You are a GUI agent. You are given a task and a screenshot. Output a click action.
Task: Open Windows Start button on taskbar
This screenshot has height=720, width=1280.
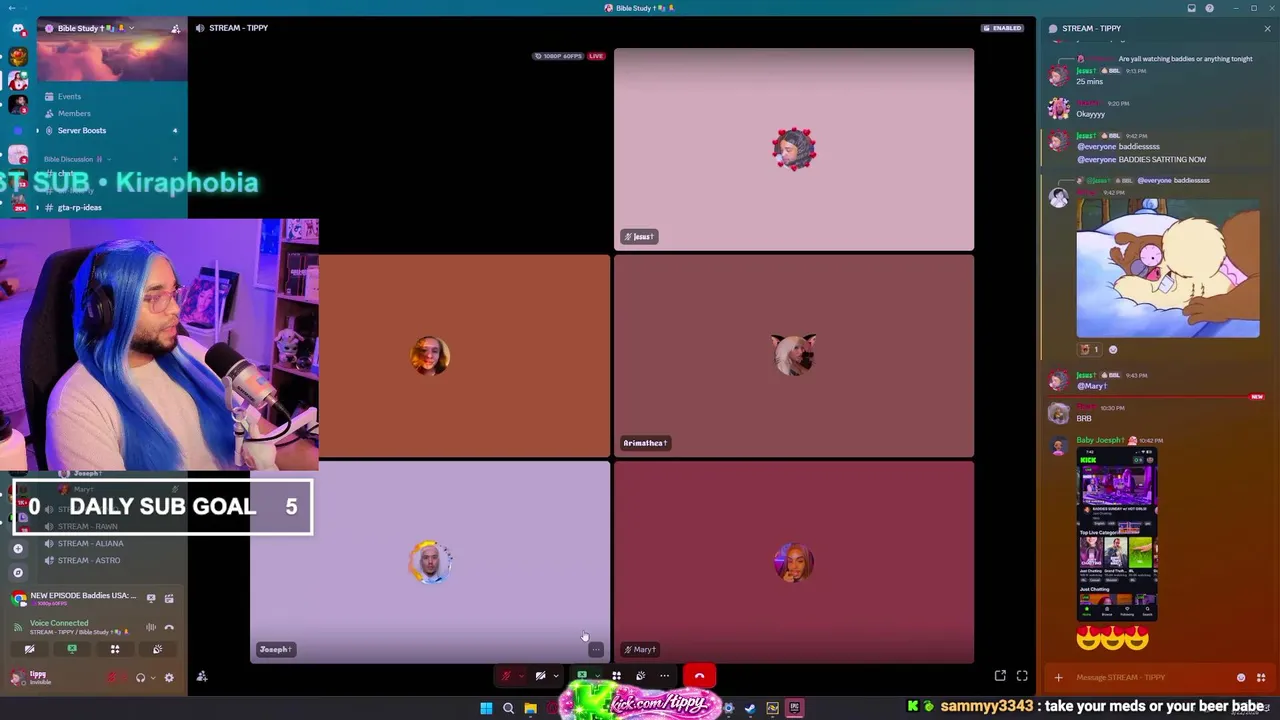[486, 708]
